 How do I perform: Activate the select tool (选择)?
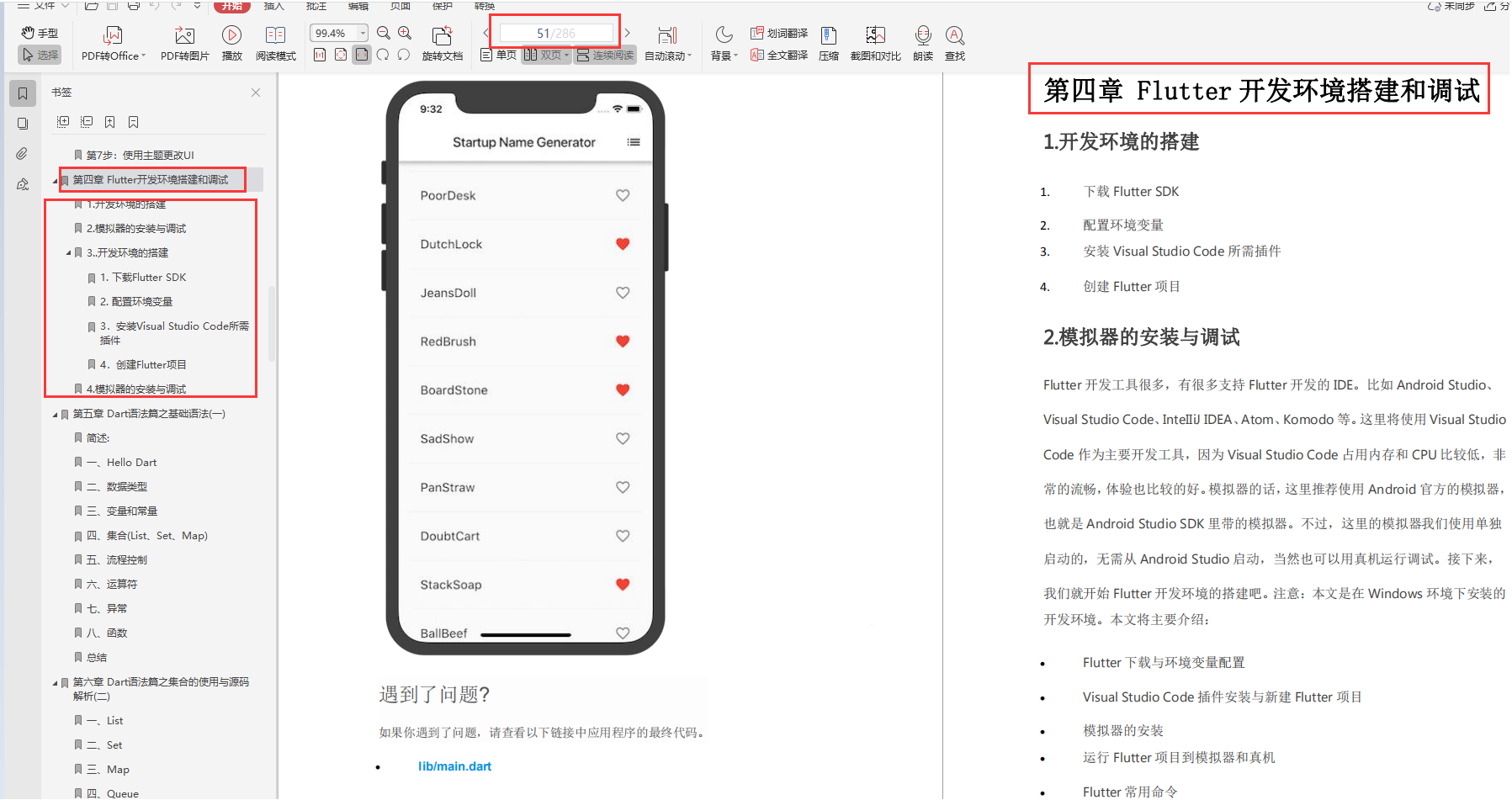pyautogui.click(x=40, y=55)
